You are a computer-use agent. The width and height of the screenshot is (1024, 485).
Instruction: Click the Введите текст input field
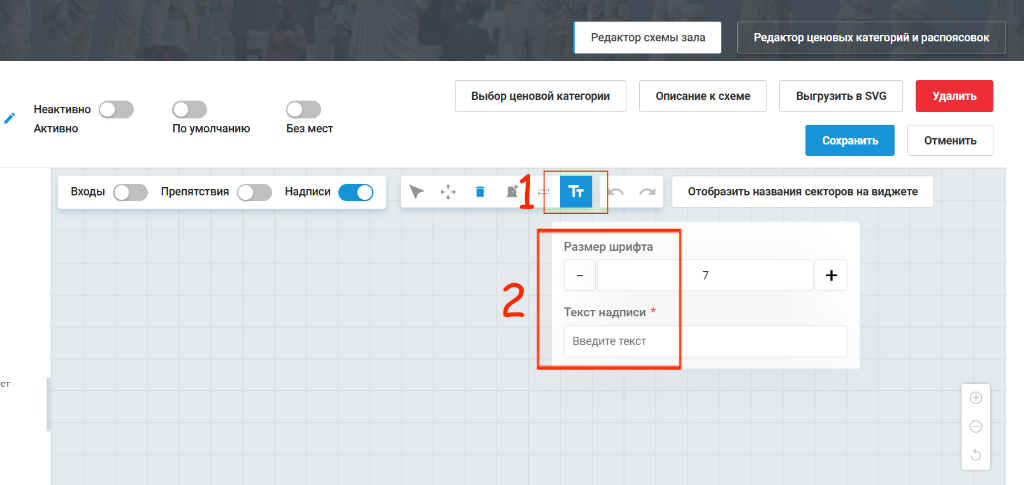point(706,341)
